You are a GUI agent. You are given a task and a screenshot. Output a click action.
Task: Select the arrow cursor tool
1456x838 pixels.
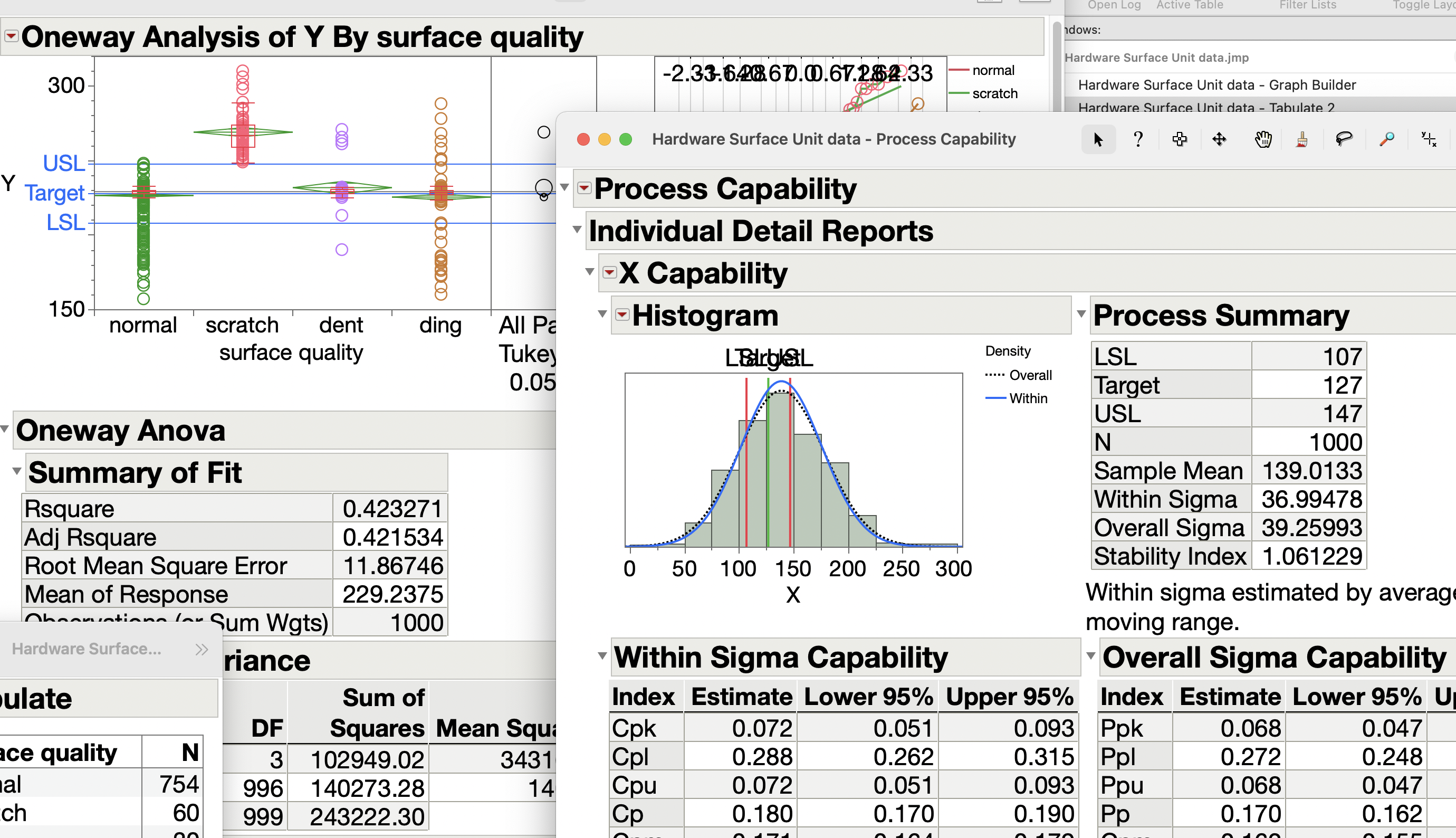[1098, 139]
